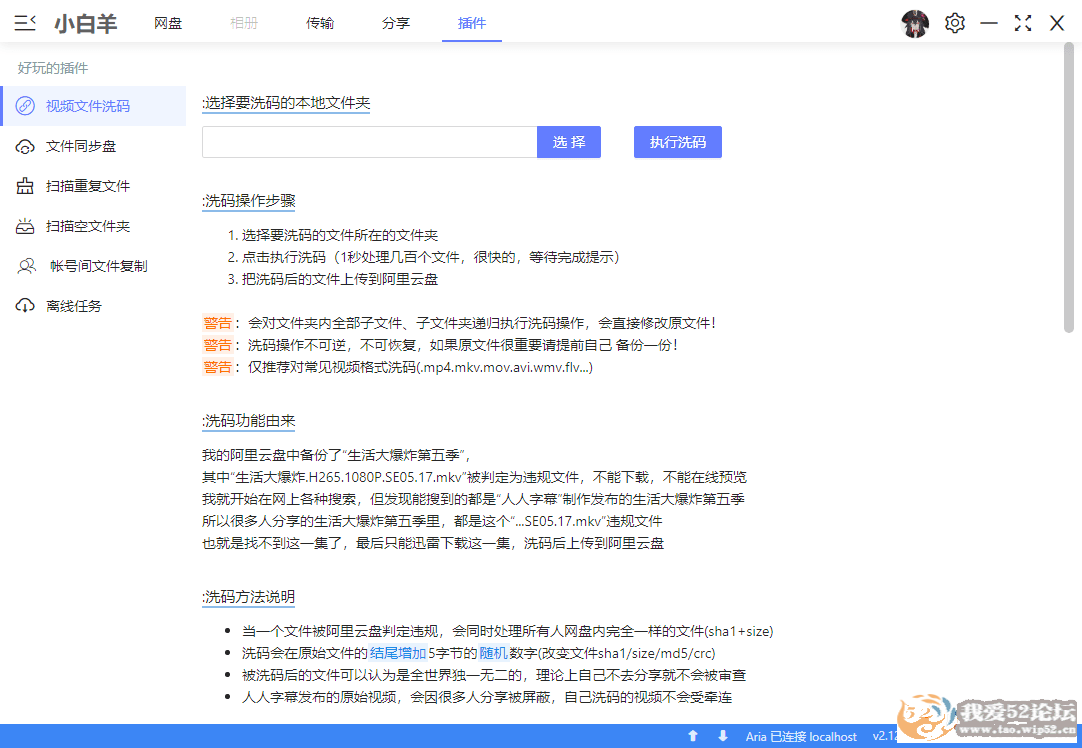Open the user avatar profile

click(x=915, y=23)
